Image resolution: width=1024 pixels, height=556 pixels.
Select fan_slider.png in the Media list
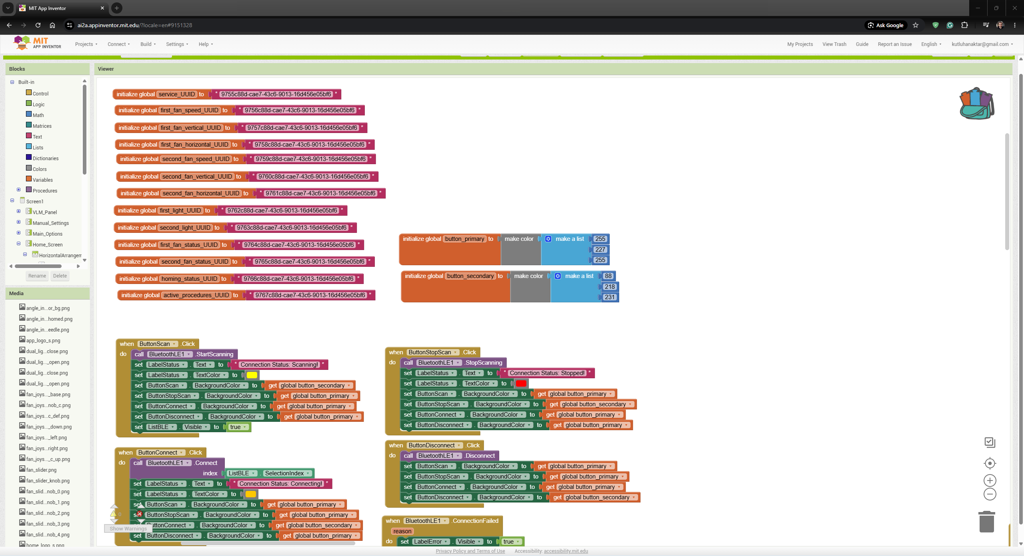pos(41,470)
